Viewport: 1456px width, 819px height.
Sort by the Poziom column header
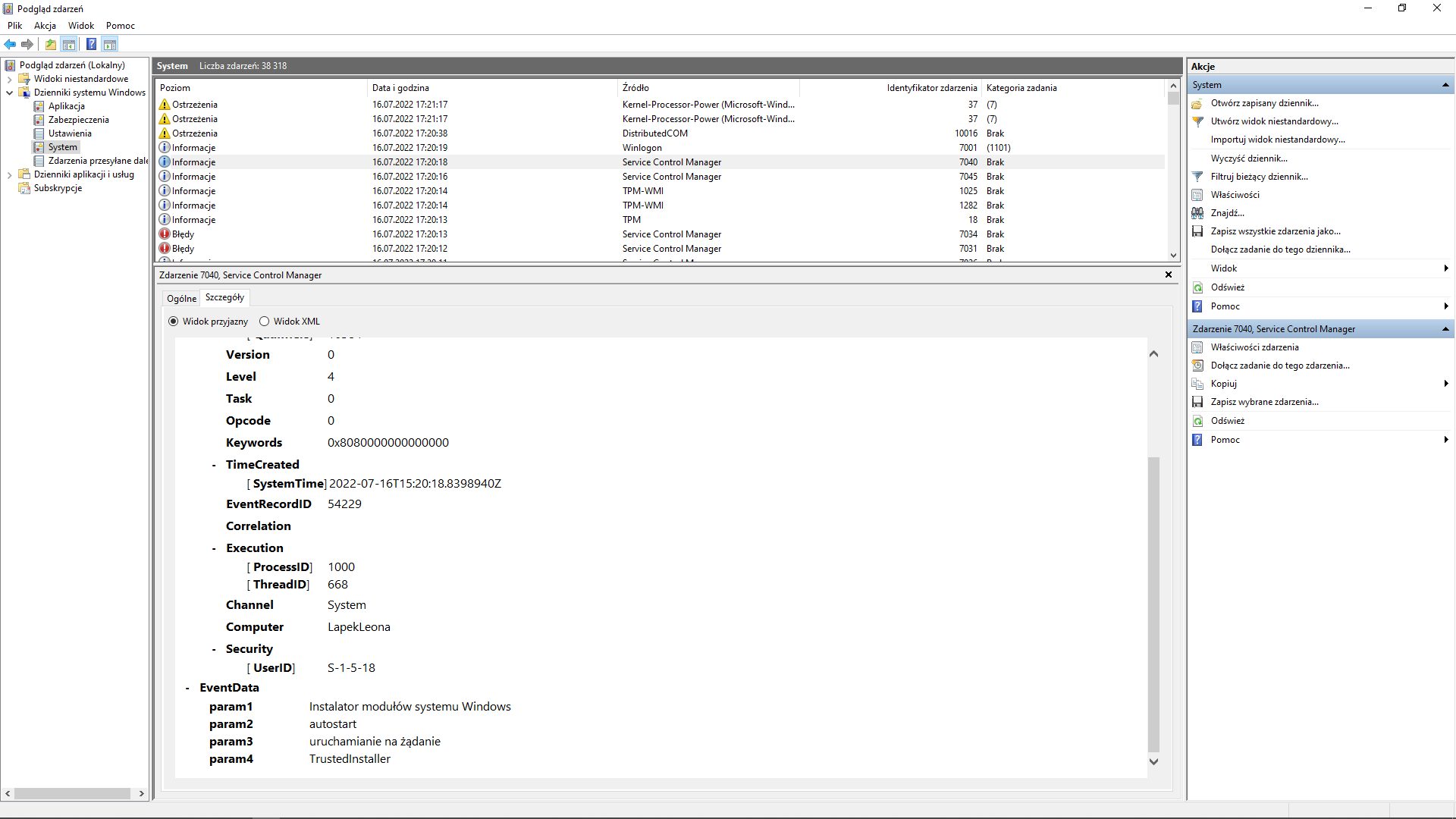point(261,88)
